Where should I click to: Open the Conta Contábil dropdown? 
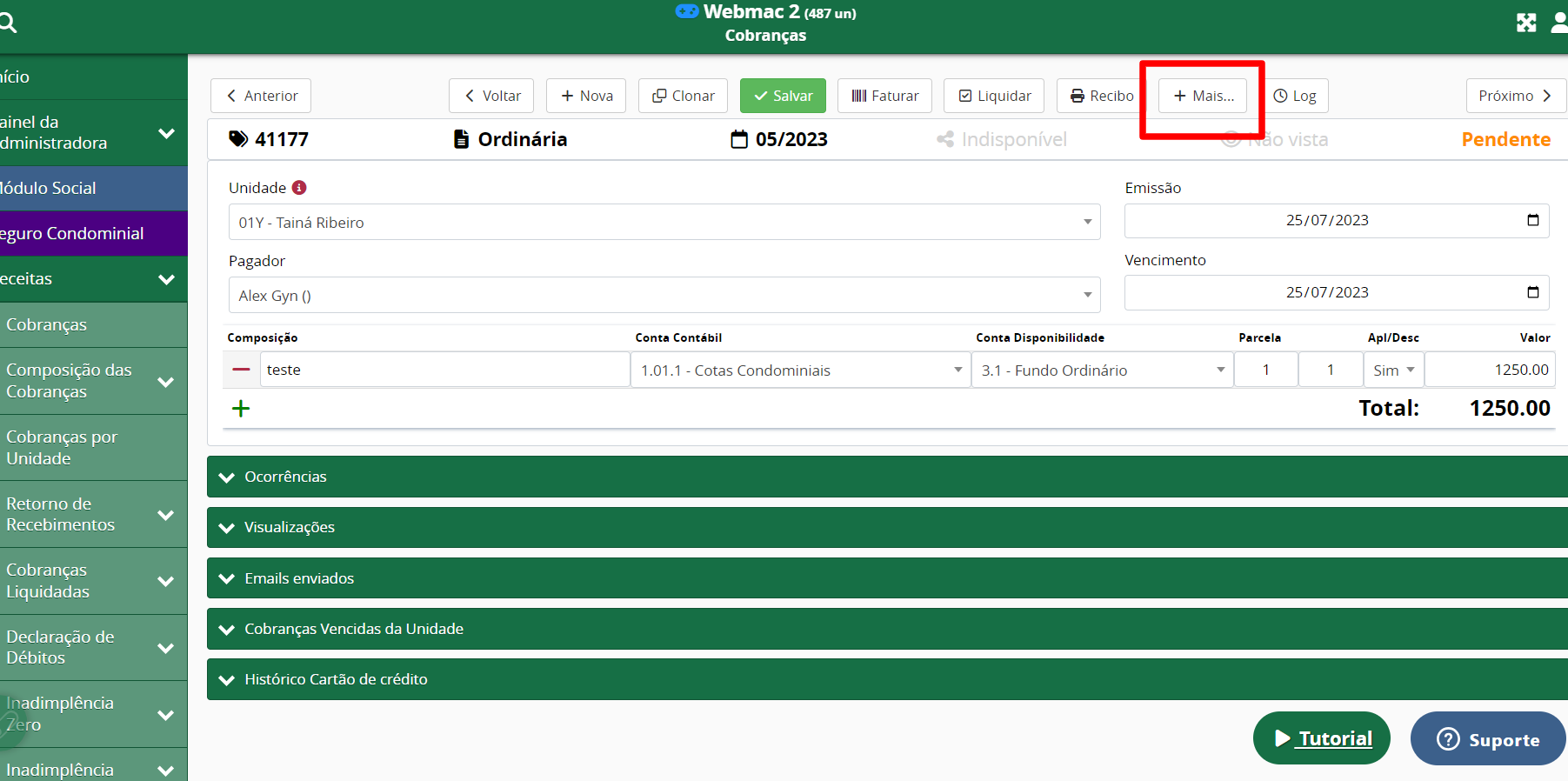tap(800, 370)
